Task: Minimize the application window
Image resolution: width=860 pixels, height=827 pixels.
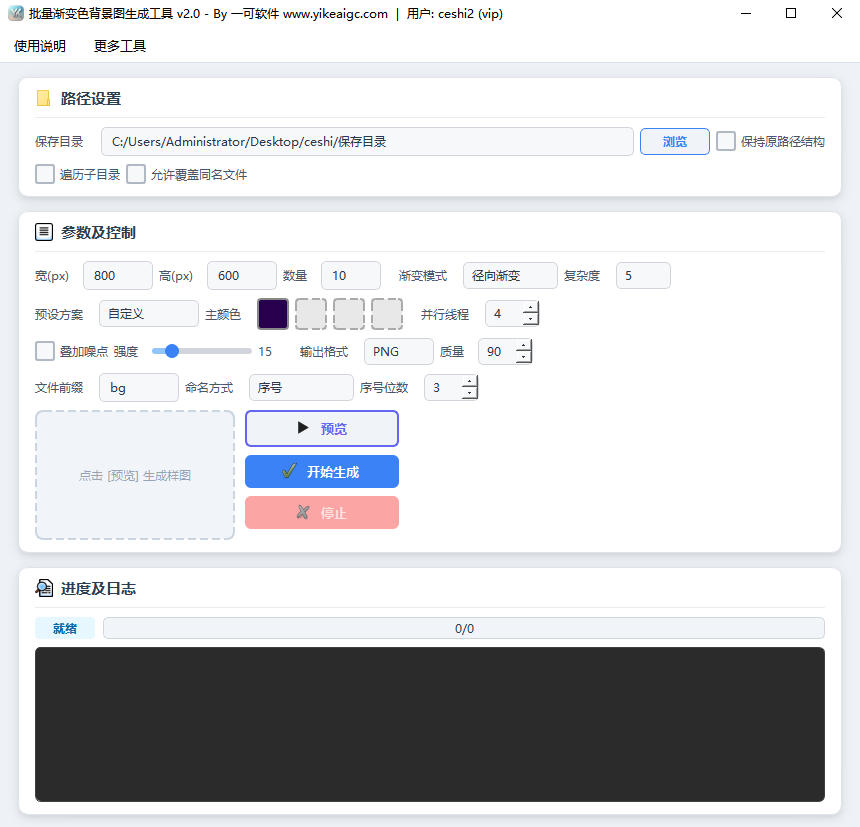Action: (x=746, y=13)
